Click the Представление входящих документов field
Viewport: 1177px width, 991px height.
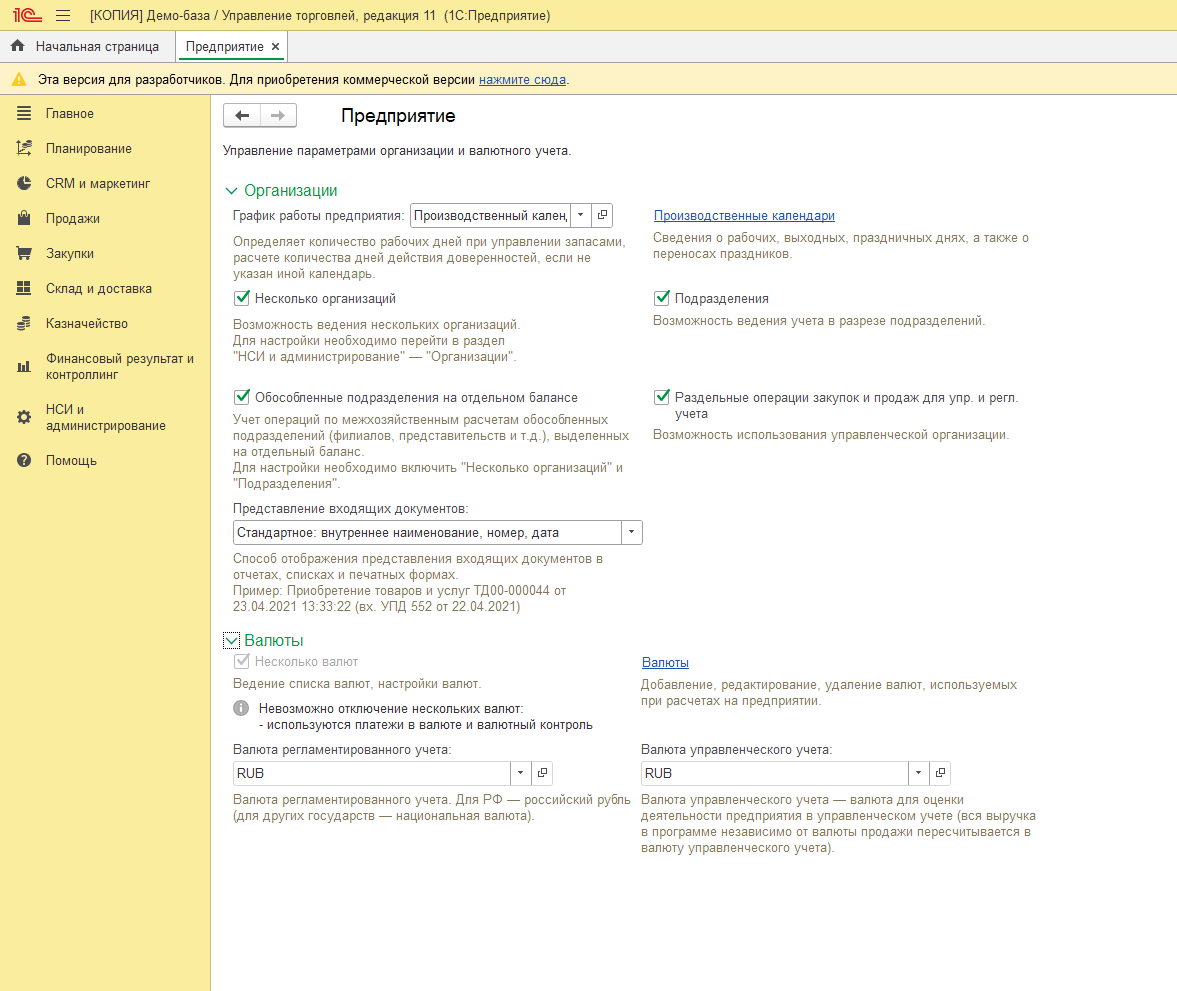click(428, 532)
